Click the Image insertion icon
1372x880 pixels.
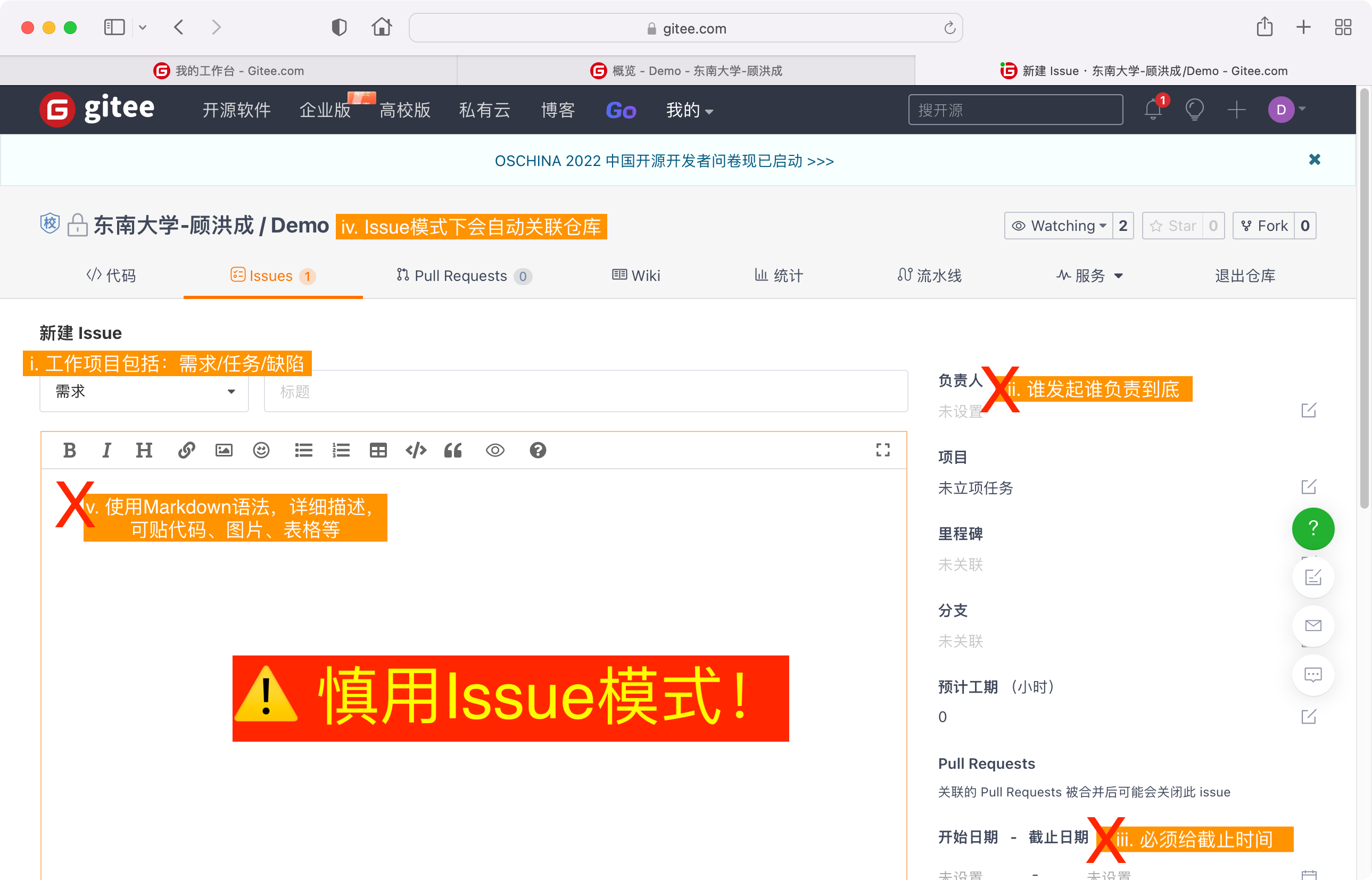[x=223, y=450]
